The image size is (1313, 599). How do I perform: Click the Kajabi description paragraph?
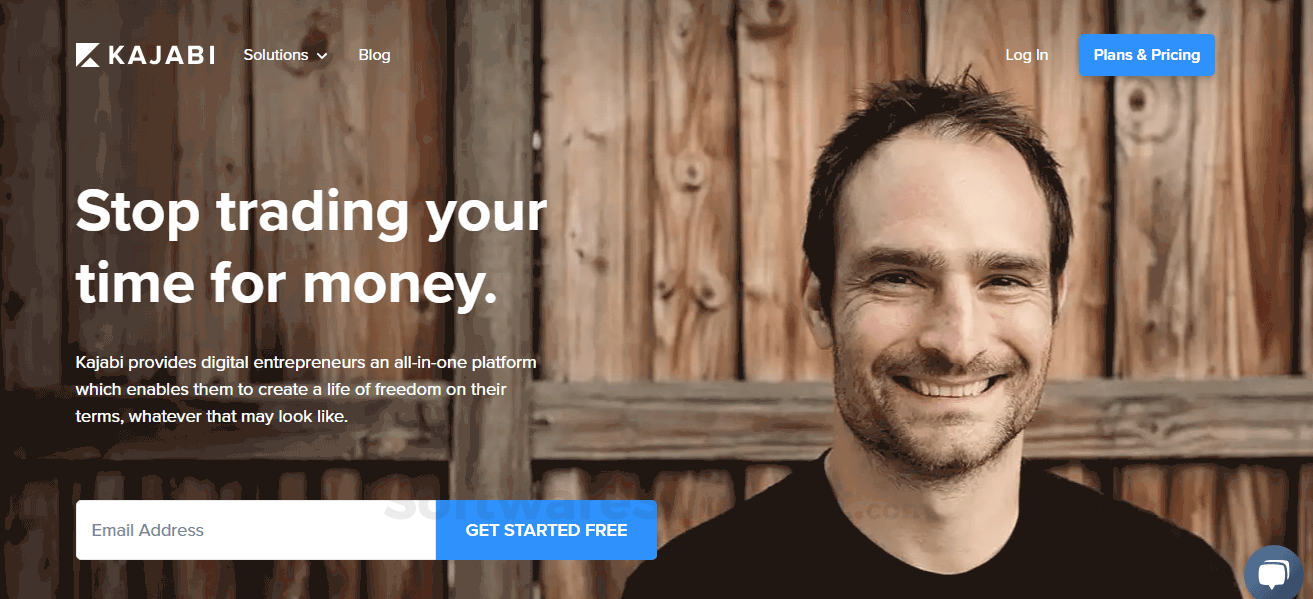(306, 389)
